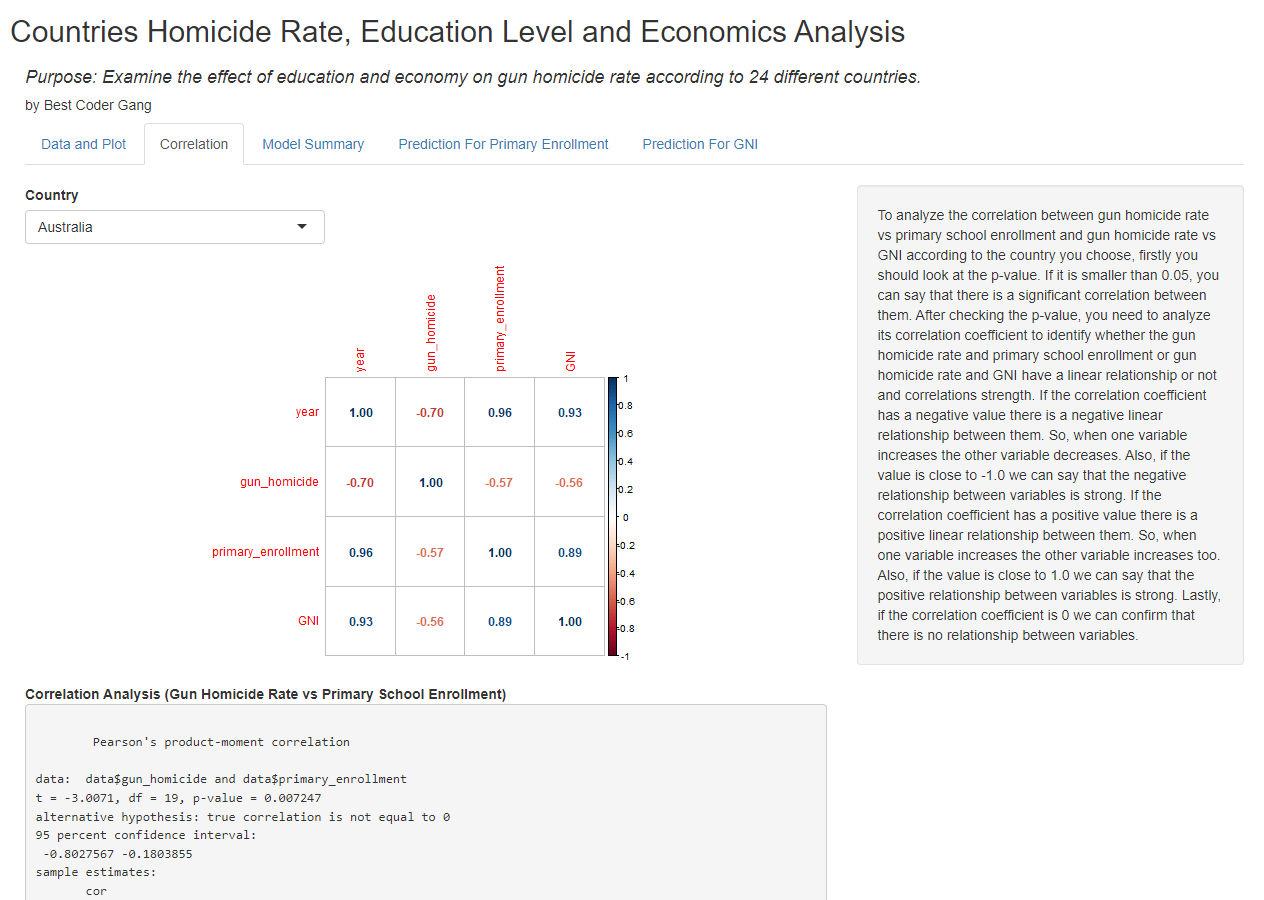The image size is (1264, 900).
Task: Click the dropdown arrow next to Australia
Action: point(301,227)
